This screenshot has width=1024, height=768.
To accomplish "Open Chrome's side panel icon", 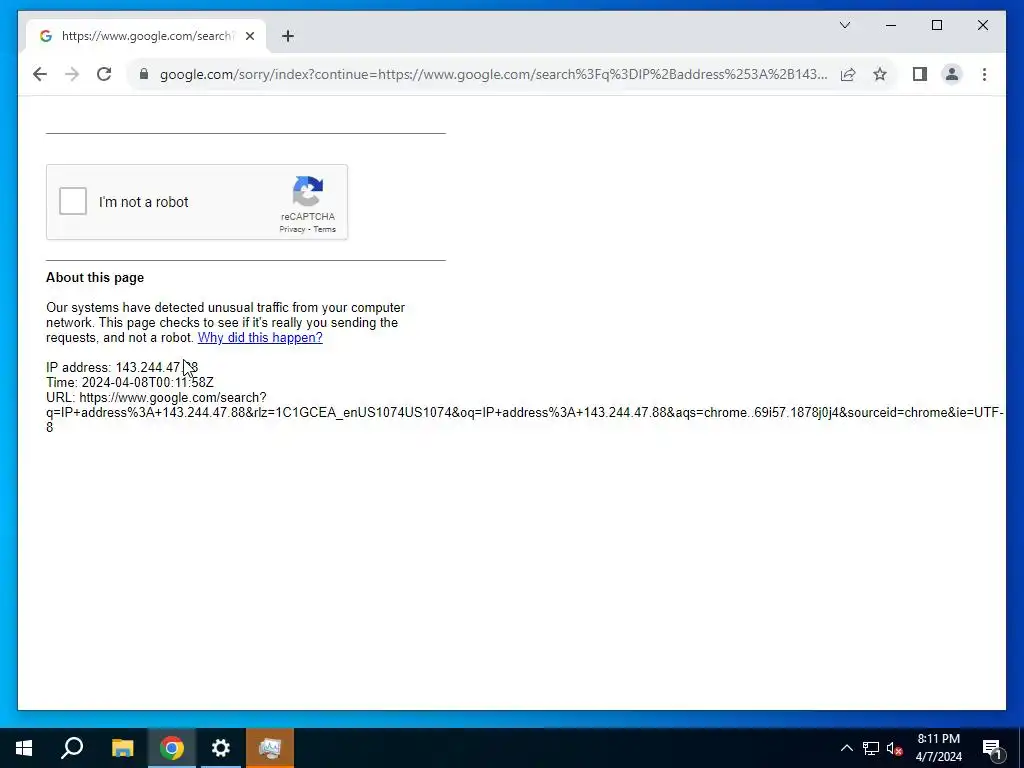I will pyautogui.click(x=920, y=74).
